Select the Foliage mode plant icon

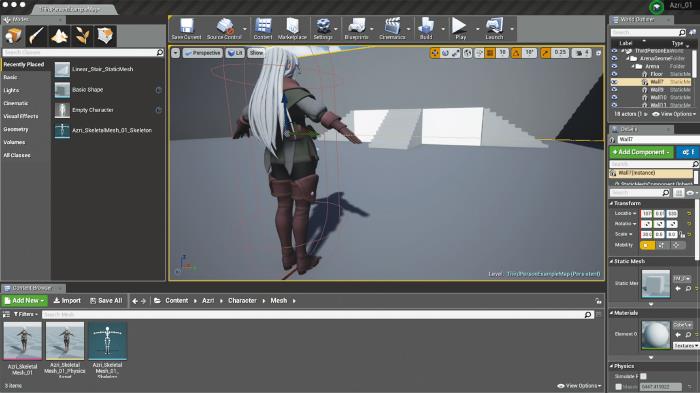click(x=82, y=36)
